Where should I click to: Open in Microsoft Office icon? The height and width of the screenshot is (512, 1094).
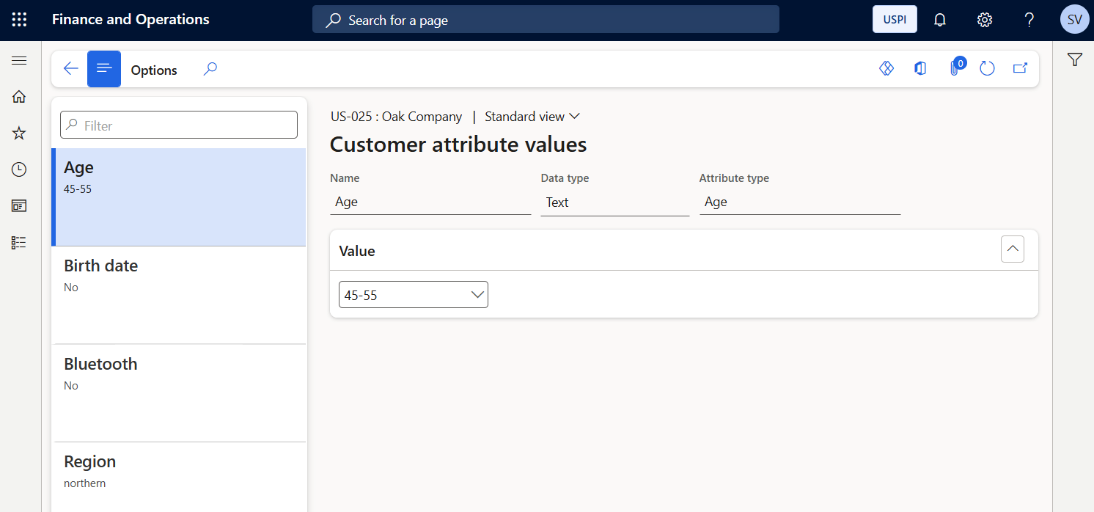point(920,68)
